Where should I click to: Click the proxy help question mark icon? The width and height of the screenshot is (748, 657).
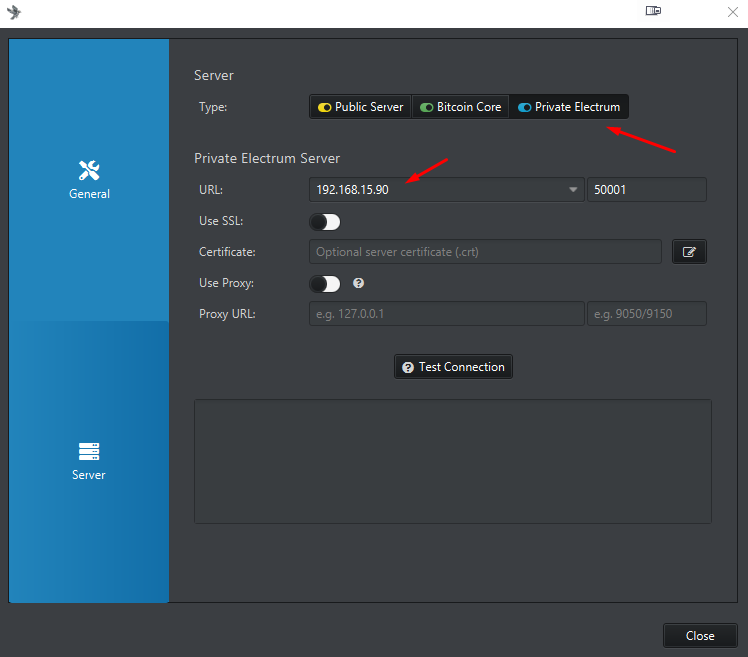(x=358, y=283)
